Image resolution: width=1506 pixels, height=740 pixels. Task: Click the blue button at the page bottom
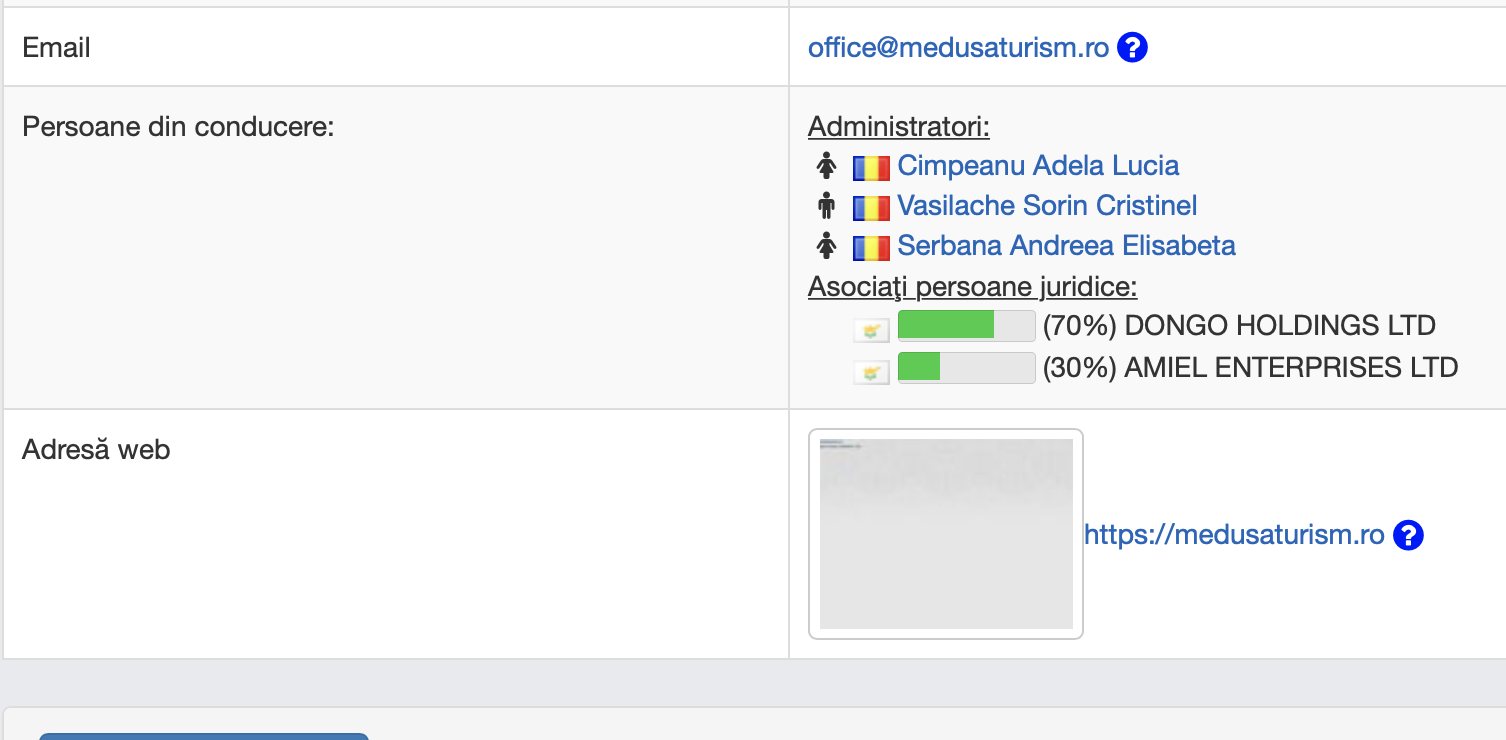(x=204, y=736)
